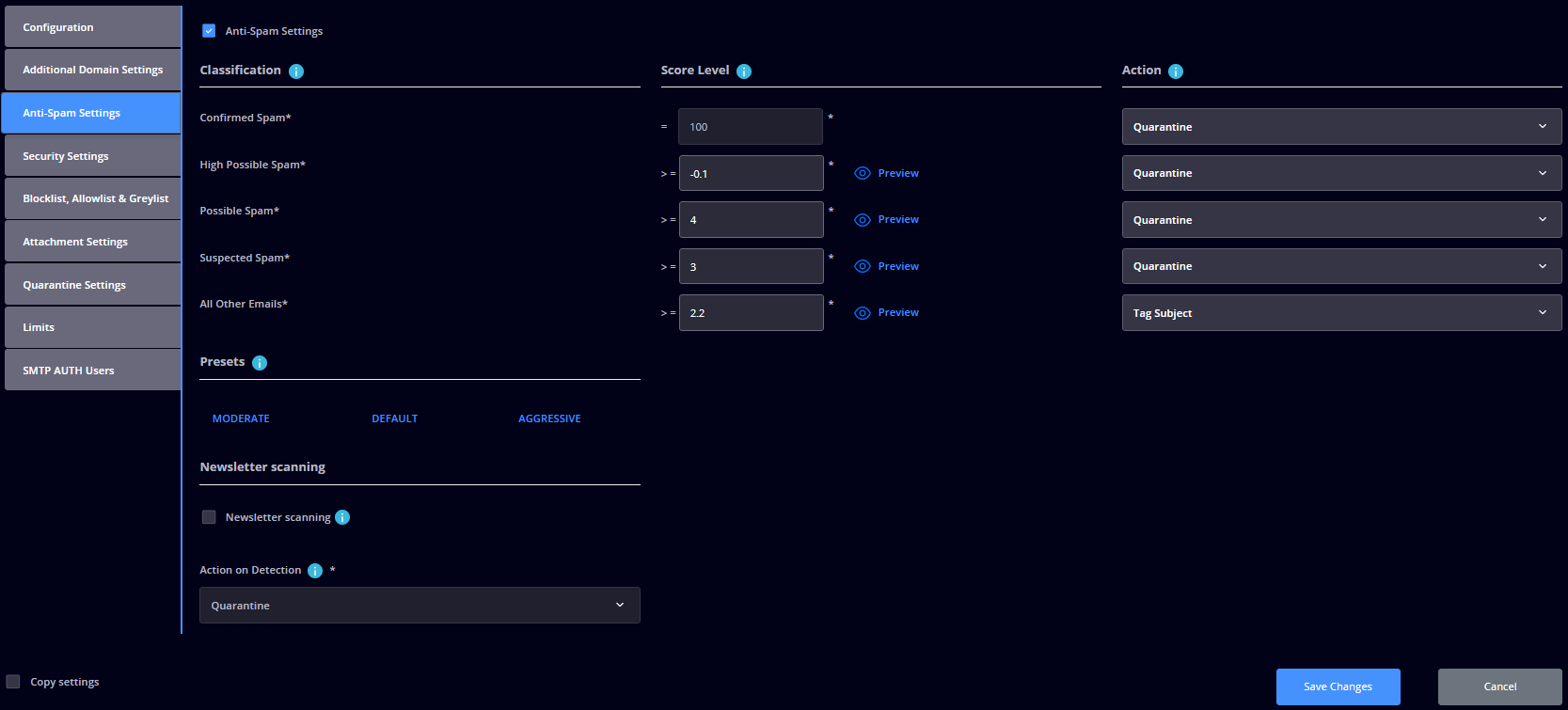Click Suspected Spam score field showing 3
Viewport: 1568px width, 710px height.
751,266
